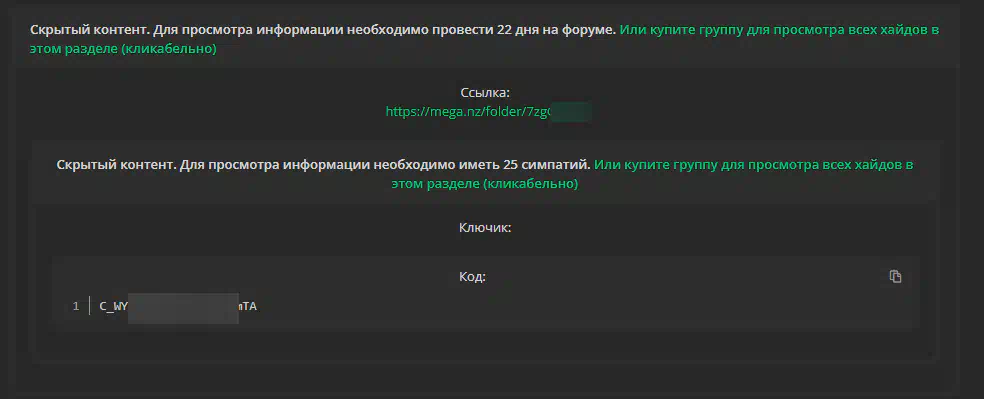Image resolution: width=984 pixels, height=399 pixels.
Task: Click the 'Код:' header of the code block
Action: (x=473, y=277)
